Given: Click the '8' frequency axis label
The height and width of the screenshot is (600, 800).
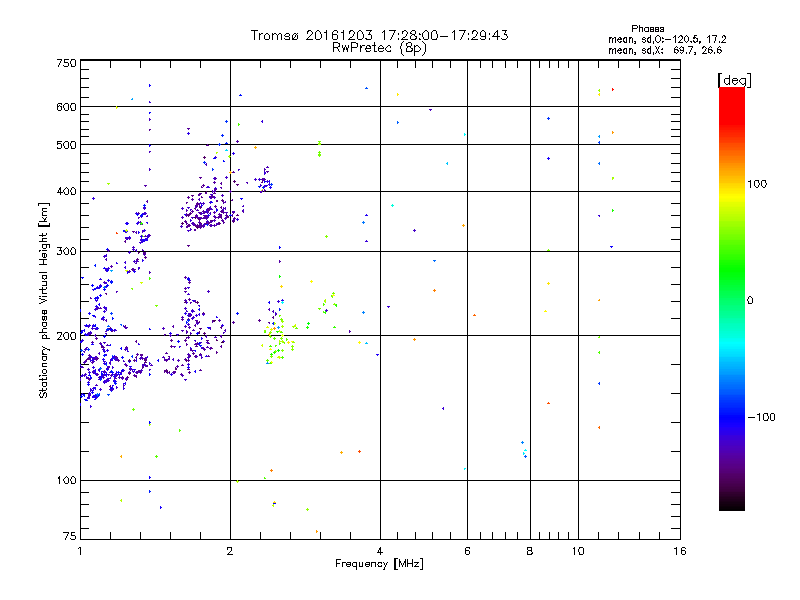Looking at the screenshot, I should pos(530,551).
